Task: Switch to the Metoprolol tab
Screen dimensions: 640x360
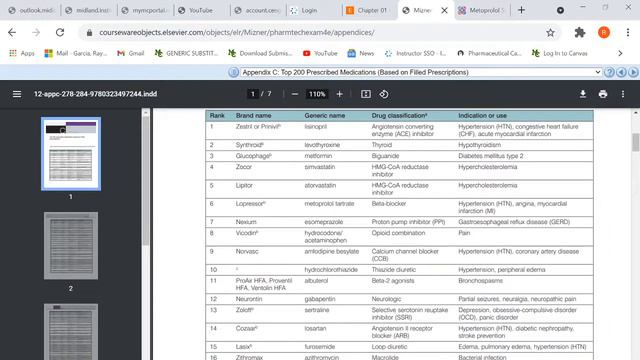Action: click(482, 11)
